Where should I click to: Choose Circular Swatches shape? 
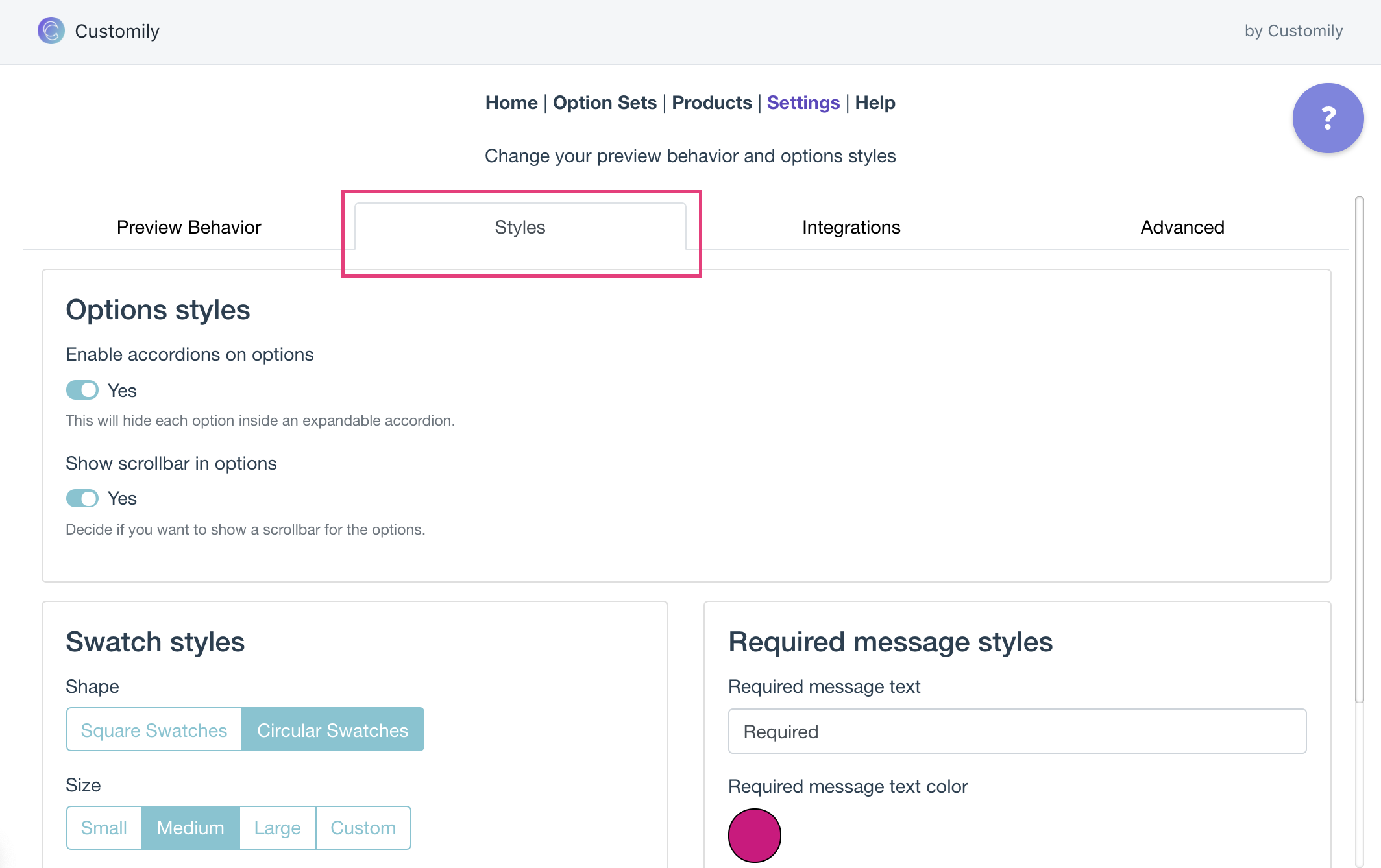(333, 730)
